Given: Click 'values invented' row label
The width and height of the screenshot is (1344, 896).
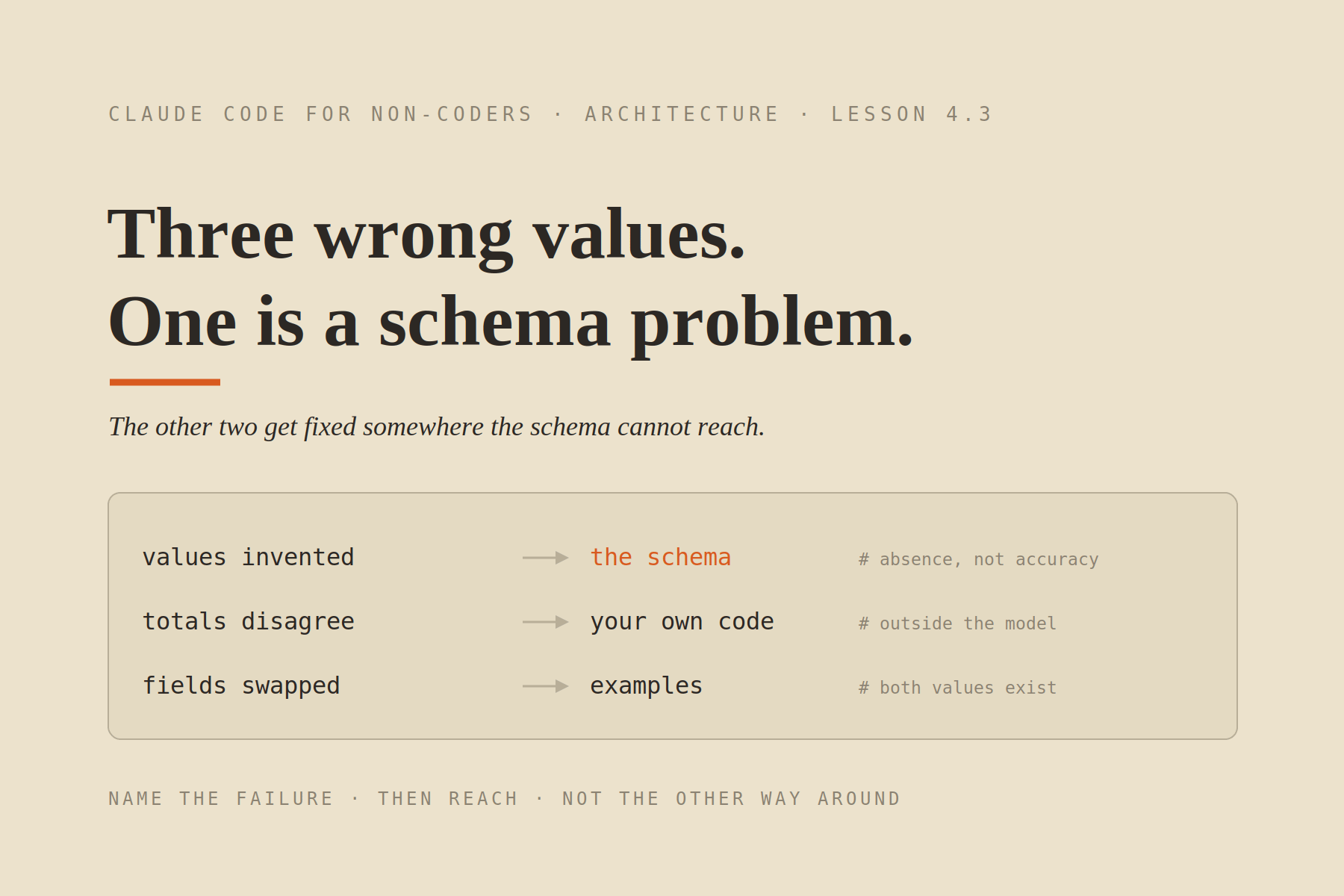Looking at the screenshot, I should click(x=249, y=558).
